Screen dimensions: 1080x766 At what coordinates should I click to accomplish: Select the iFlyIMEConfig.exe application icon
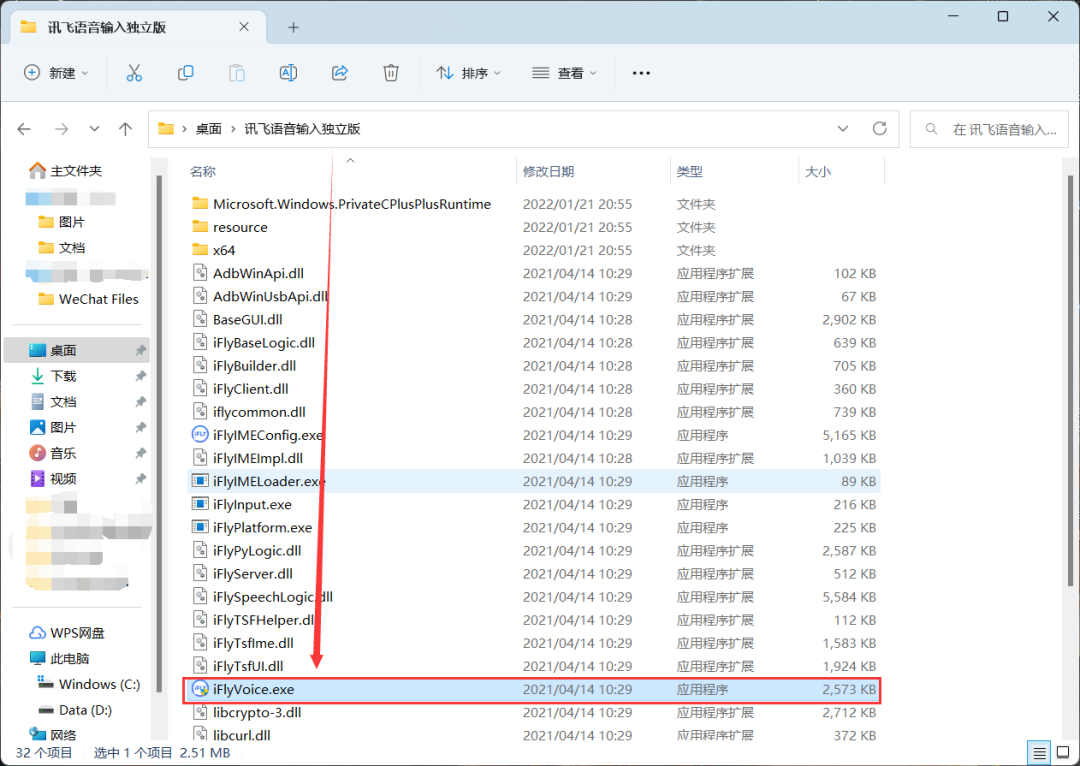[200, 435]
